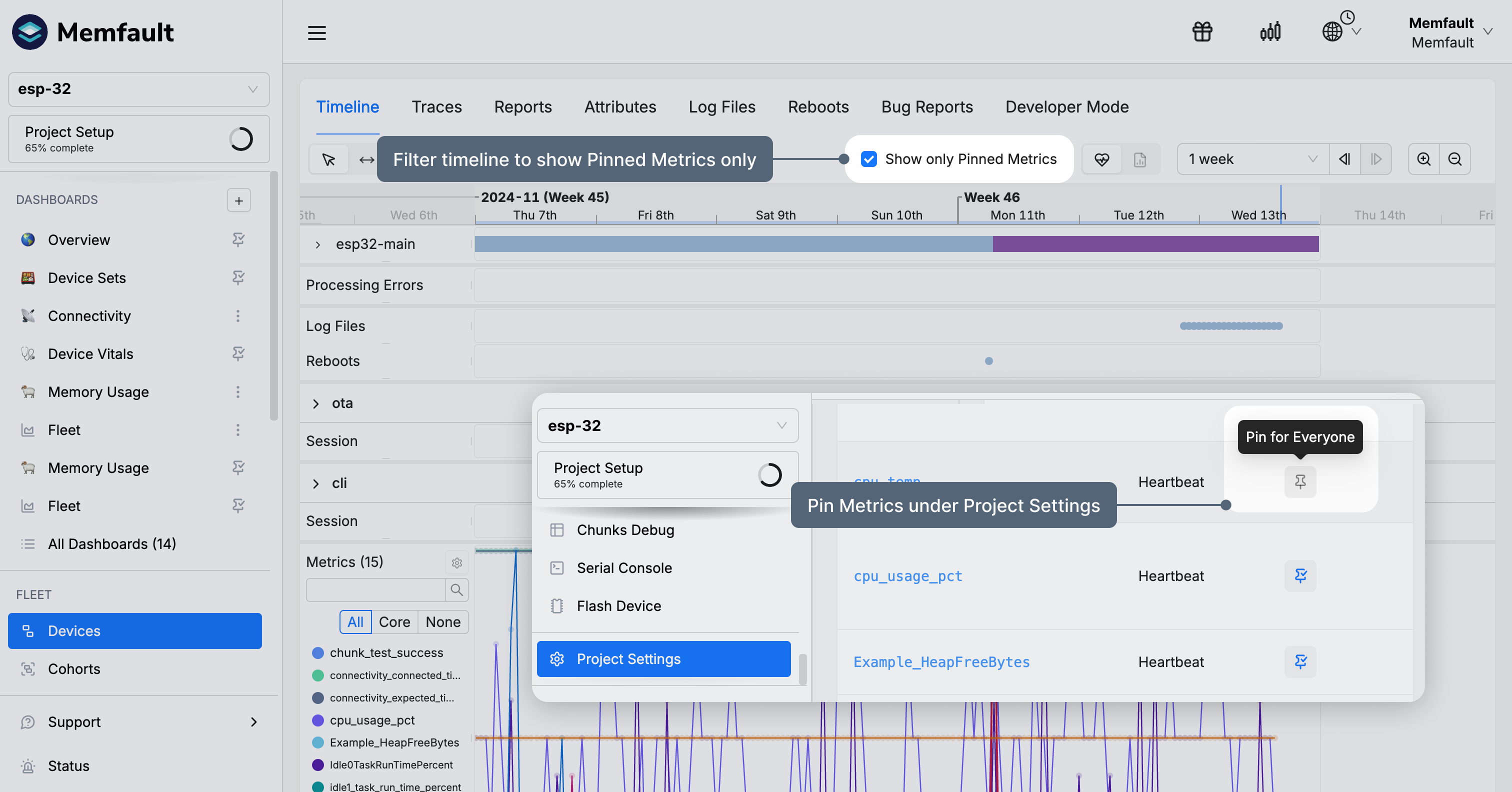
Task: Switch to the Traces tab
Action: click(x=436, y=107)
